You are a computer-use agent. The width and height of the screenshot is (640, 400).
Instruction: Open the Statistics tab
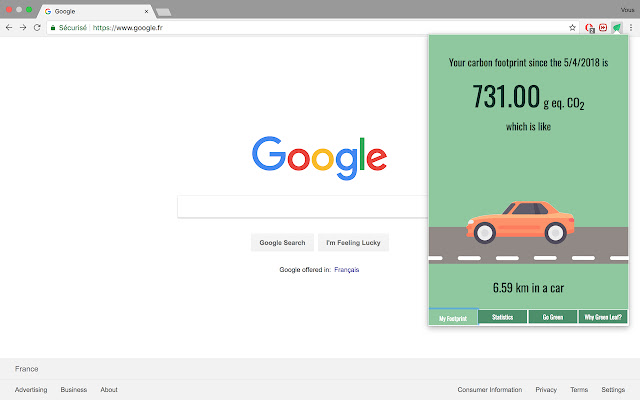click(502, 317)
